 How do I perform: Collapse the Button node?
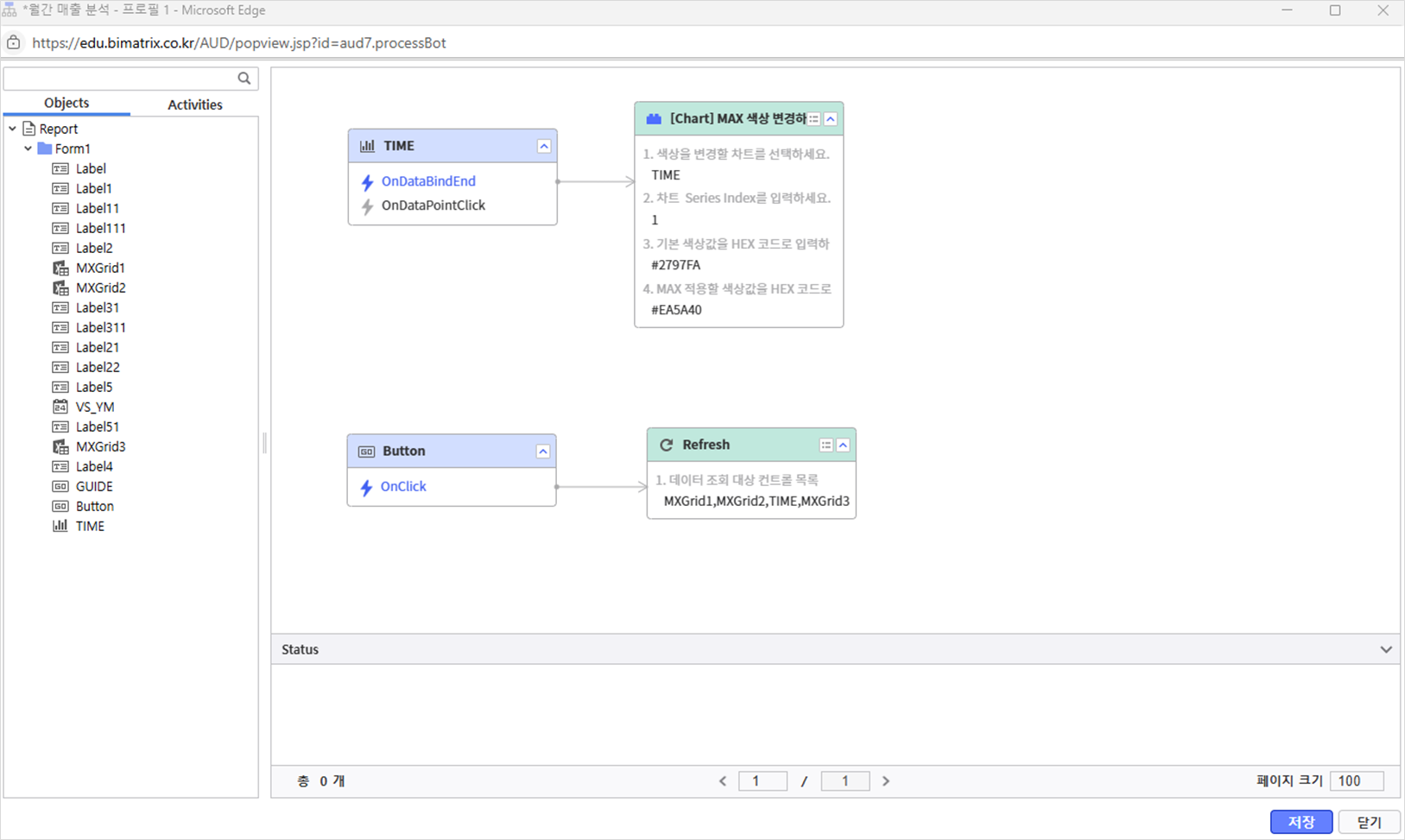[x=543, y=452]
